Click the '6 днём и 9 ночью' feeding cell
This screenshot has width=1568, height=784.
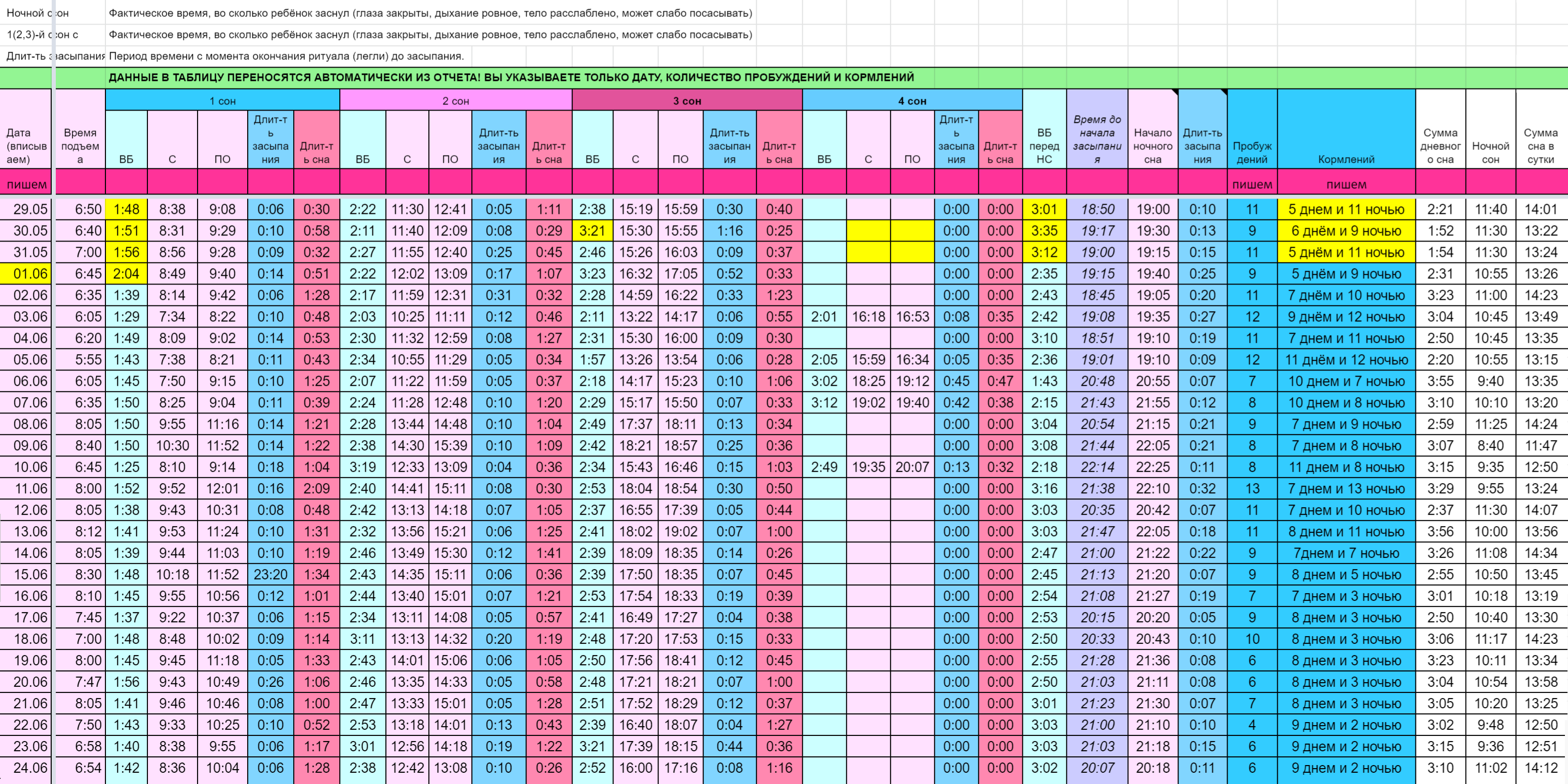tap(1346, 231)
